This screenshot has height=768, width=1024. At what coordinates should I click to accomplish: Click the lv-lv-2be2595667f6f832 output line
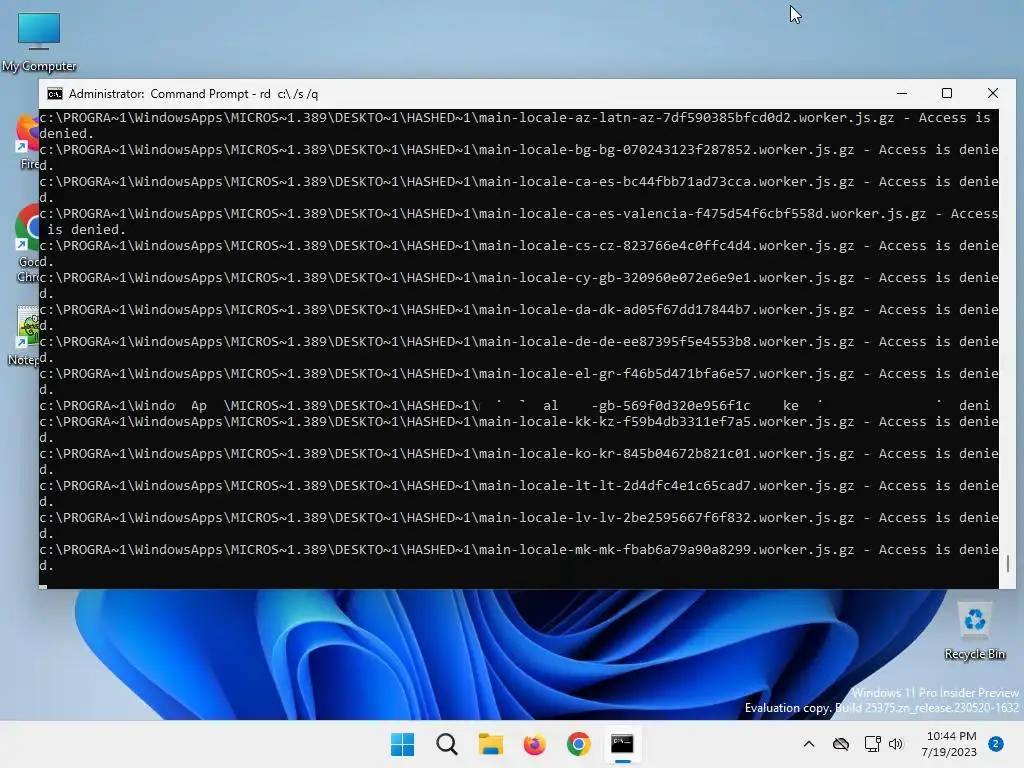click(x=519, y=526)
